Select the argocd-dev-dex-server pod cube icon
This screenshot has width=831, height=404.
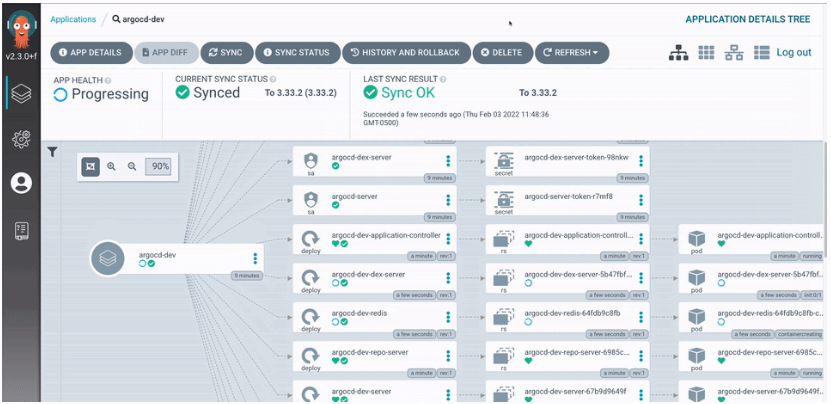pos(696,277)
